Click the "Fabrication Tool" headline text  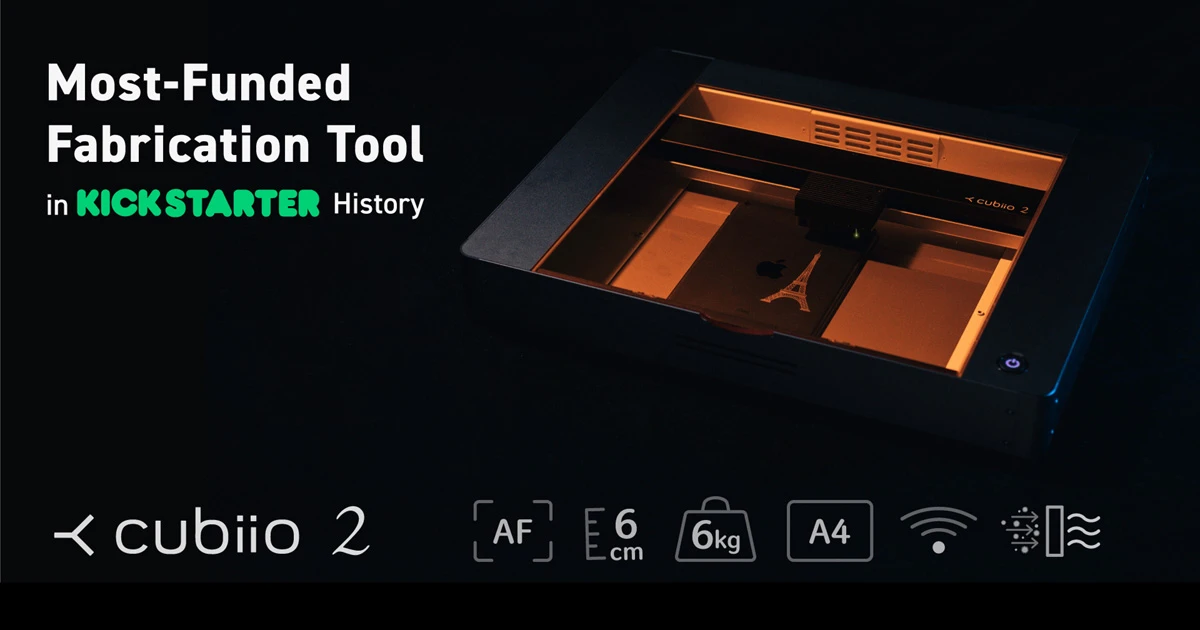(235, 145)
